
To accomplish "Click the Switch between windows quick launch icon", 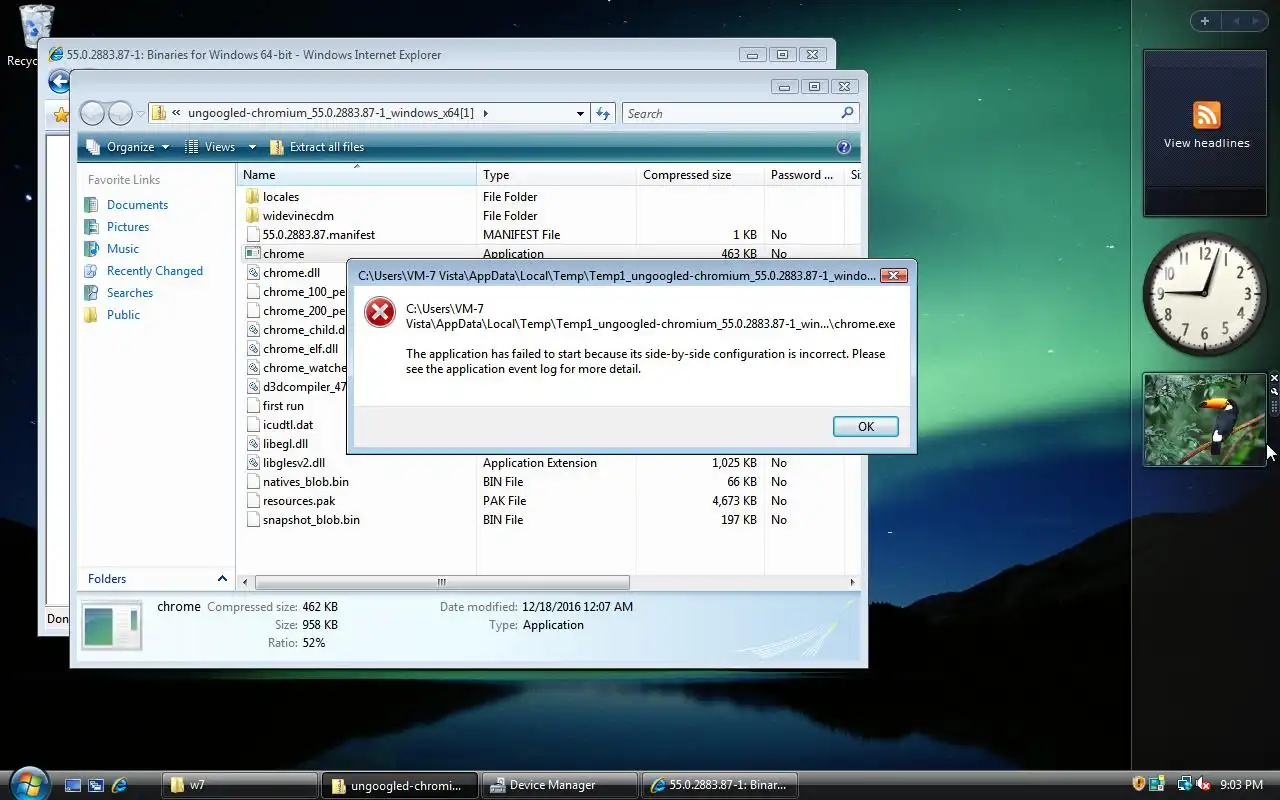I will click(96, 786).
